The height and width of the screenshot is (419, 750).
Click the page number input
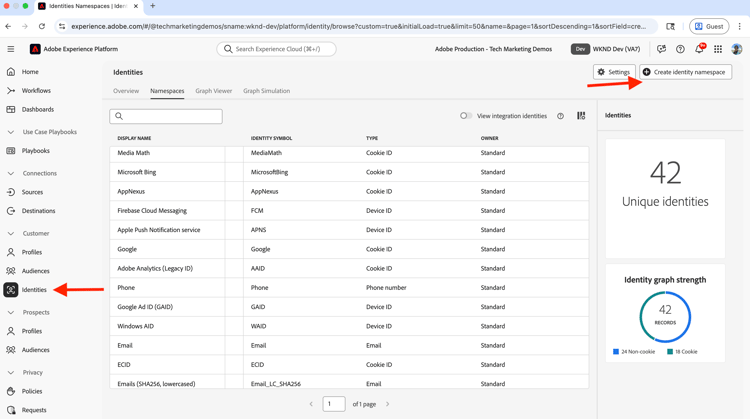(333, 404)
